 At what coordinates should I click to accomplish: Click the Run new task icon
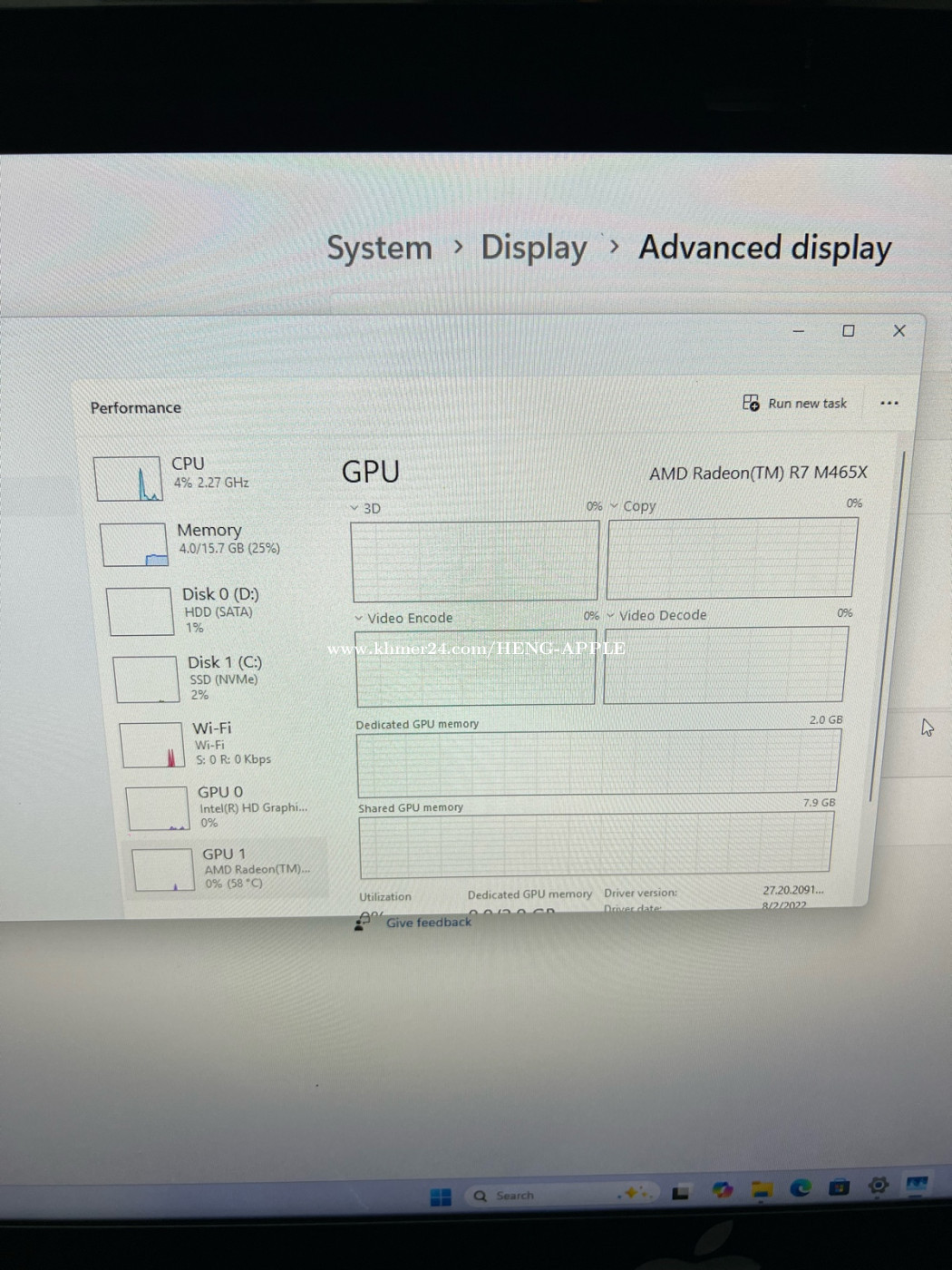tap(751, 403)
